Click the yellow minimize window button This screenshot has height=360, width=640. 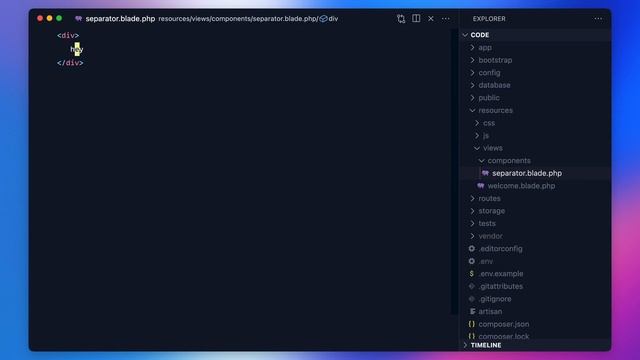[49, 18]
